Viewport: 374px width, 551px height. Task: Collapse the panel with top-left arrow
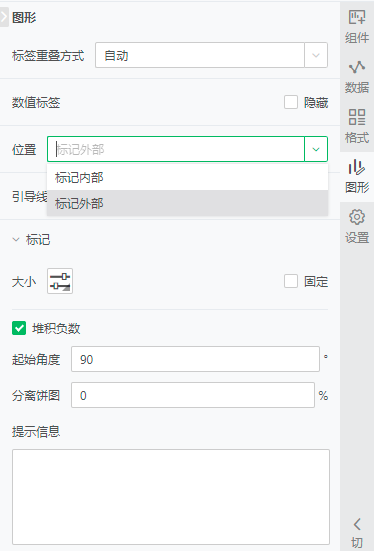(4, 17)
